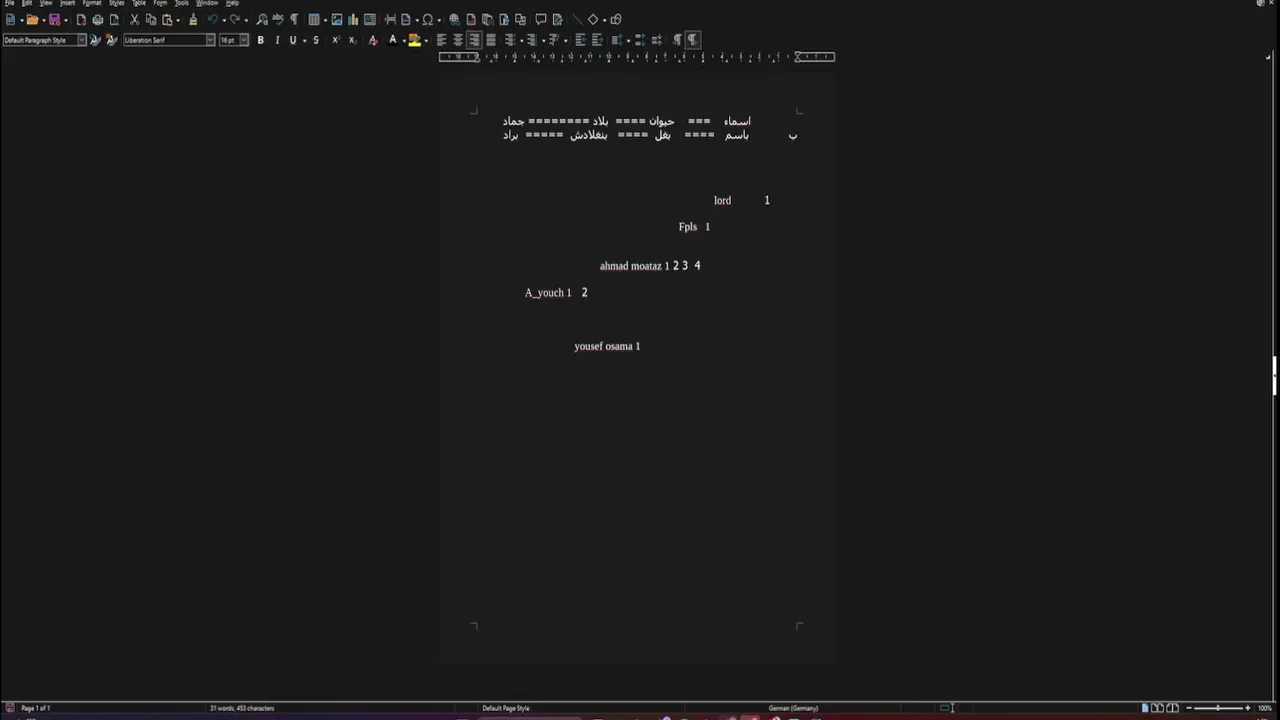The width and height of the screenshot is (1280, 720).
Task: Click the Copy icon
Action: (151, 20)
